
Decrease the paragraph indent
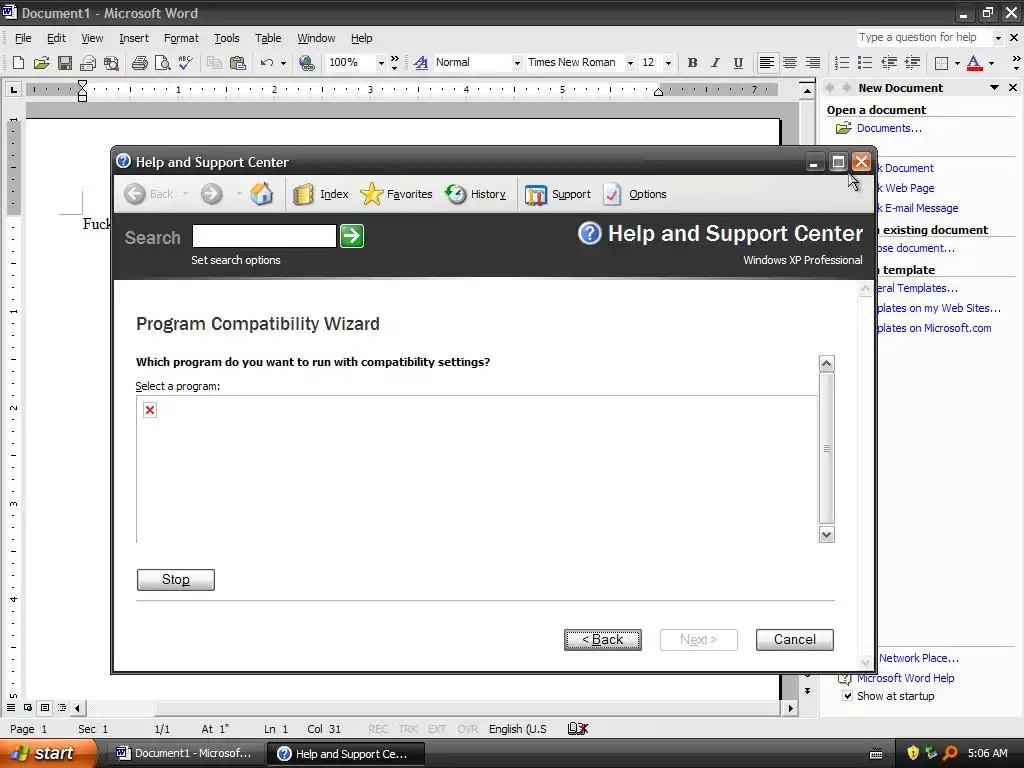(889, 63)
